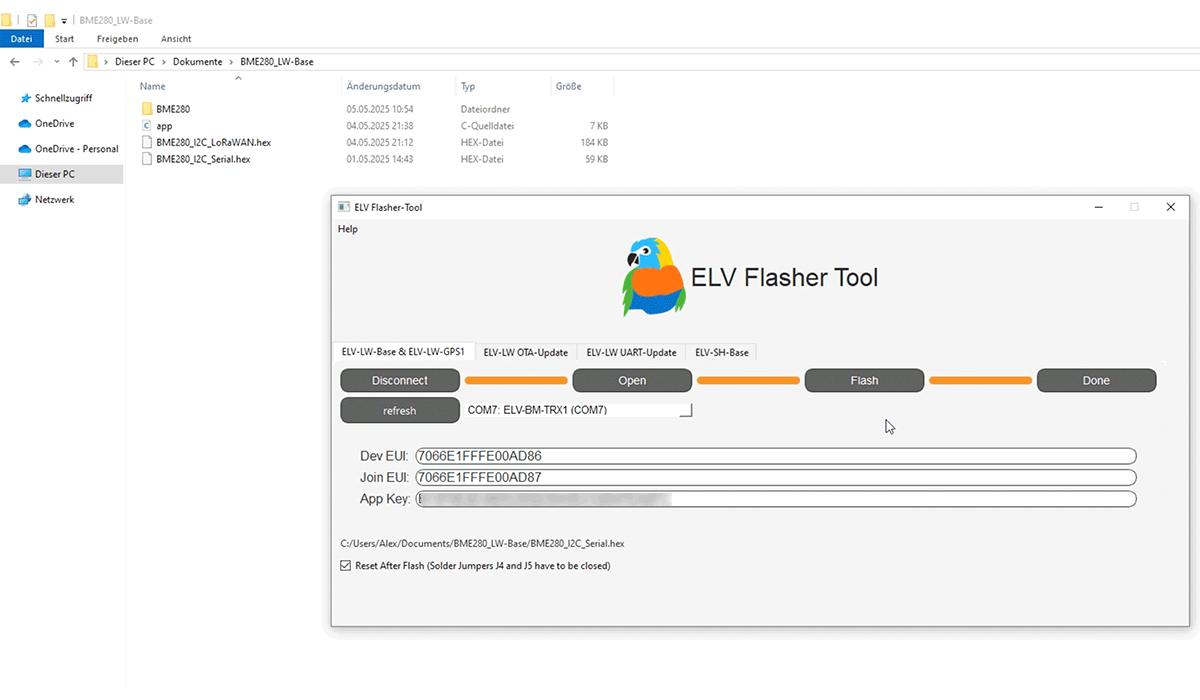Click the date 05.05.2025 10:54
The image size is (1200, 700).
380,109
